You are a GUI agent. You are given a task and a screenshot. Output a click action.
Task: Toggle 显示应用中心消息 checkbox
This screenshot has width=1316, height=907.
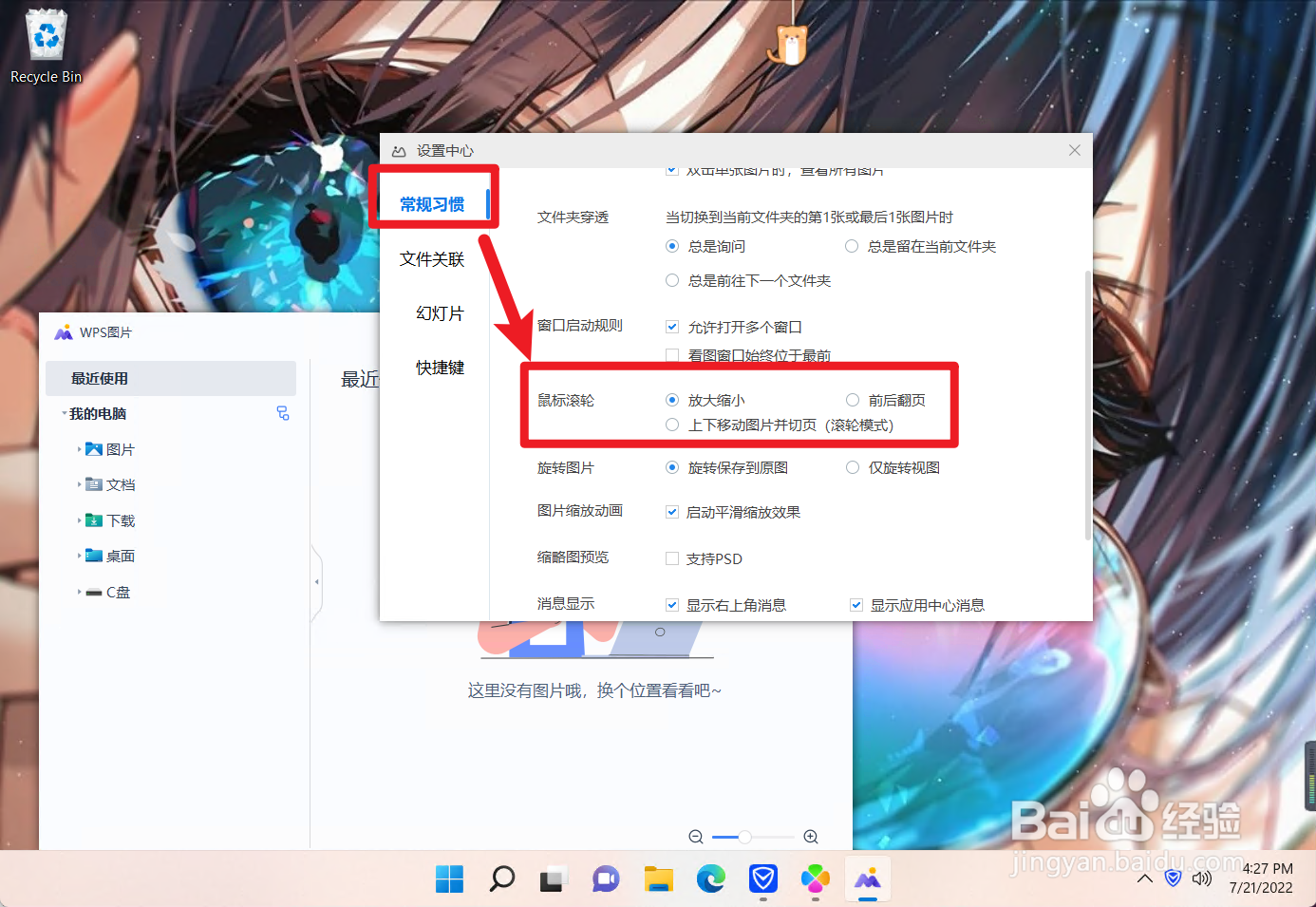click(856, 605)
